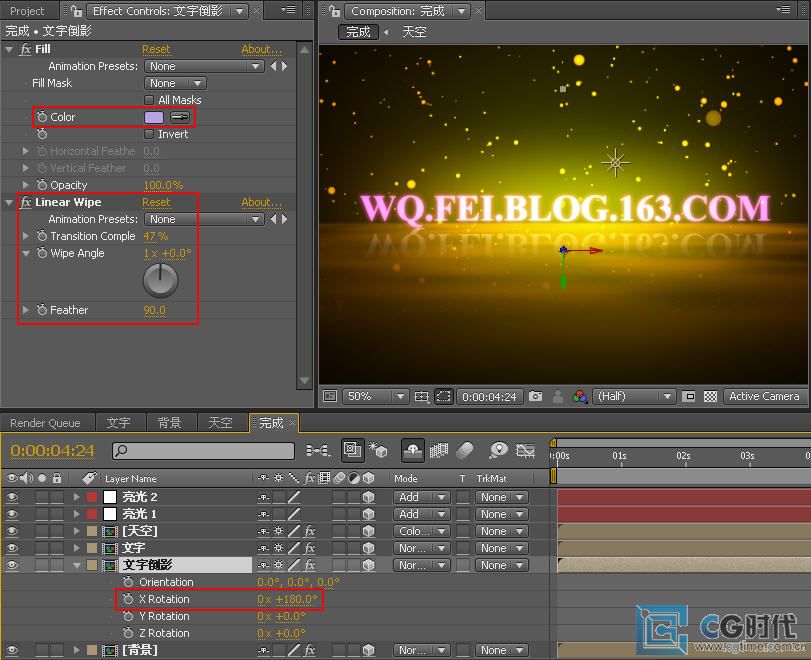Click the grid and guide options icon
Image resolution: width=811 pixels, height=660 pixels.
tap(421, 397)
